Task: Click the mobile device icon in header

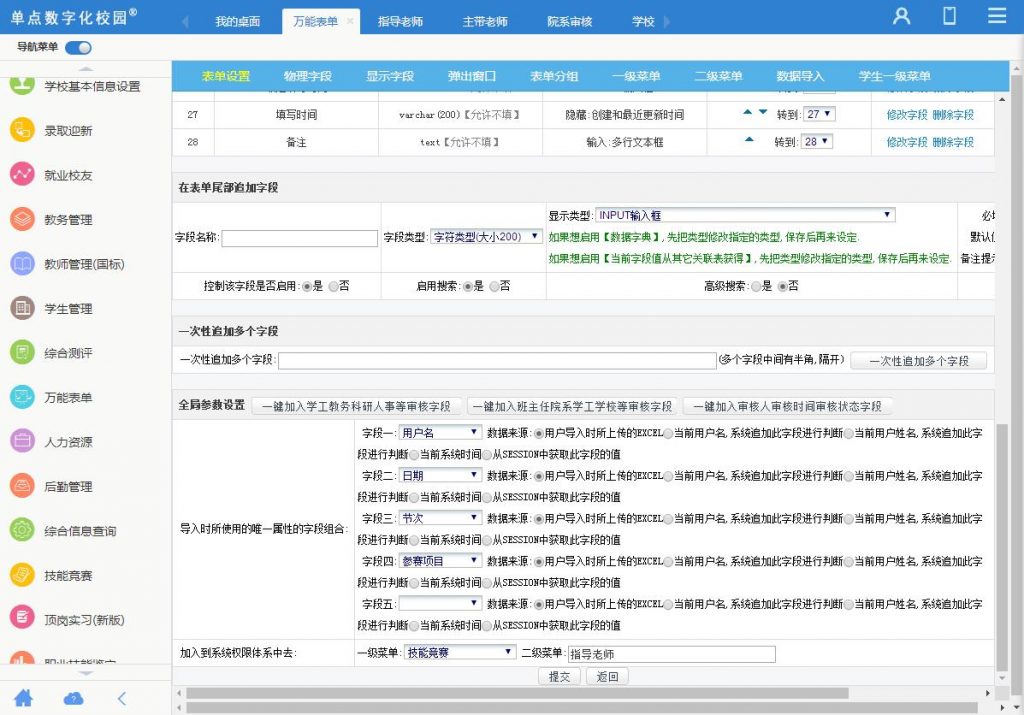Action: tap(950, 16)
